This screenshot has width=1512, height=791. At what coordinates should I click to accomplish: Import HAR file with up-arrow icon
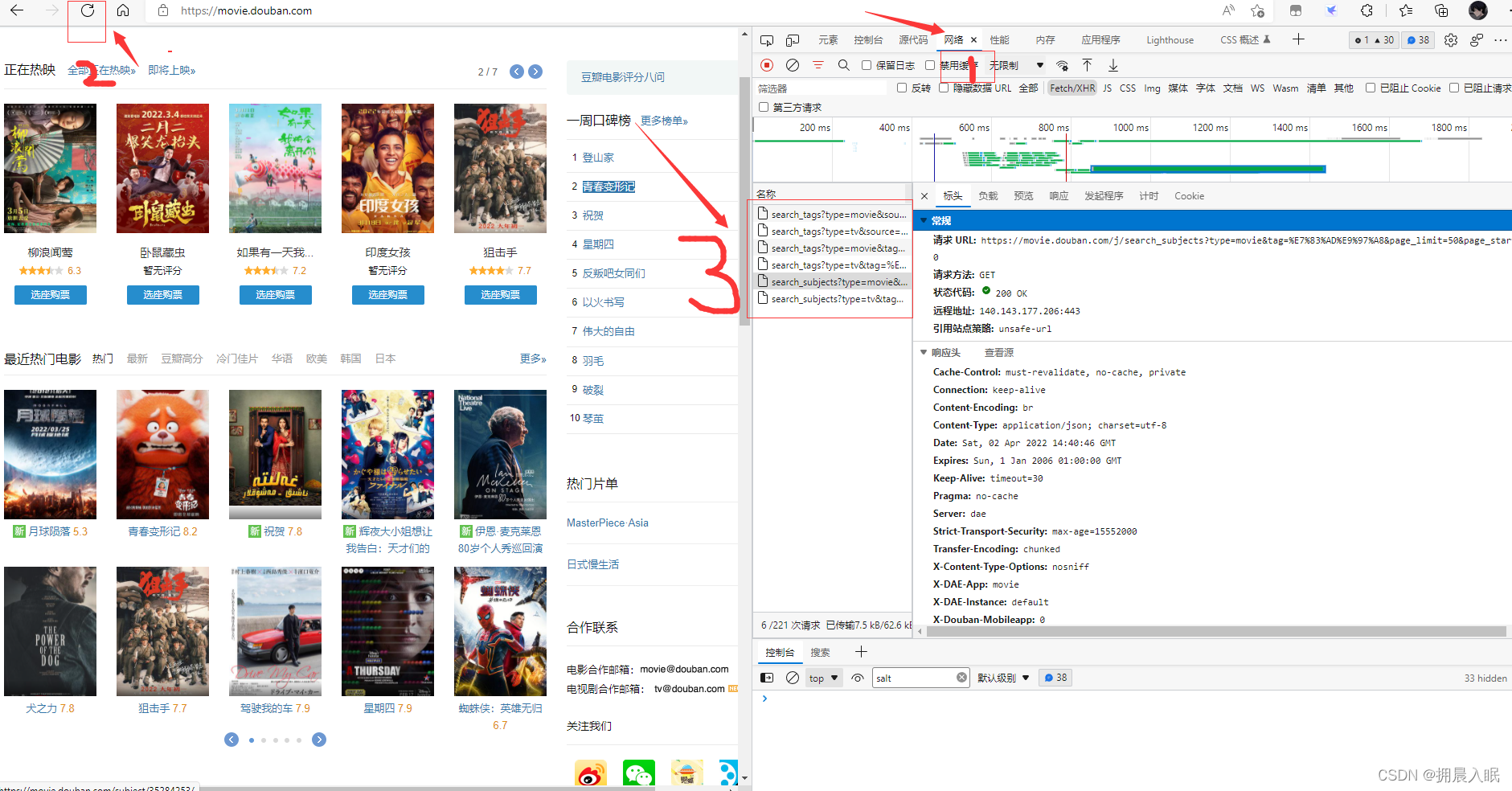click(x=1087, y=65)
